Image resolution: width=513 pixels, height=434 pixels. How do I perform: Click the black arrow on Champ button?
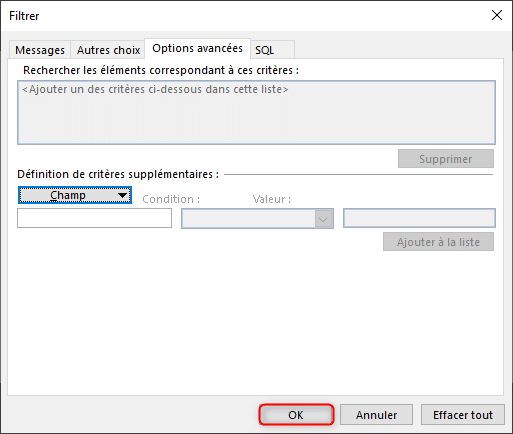coord(123,195)
